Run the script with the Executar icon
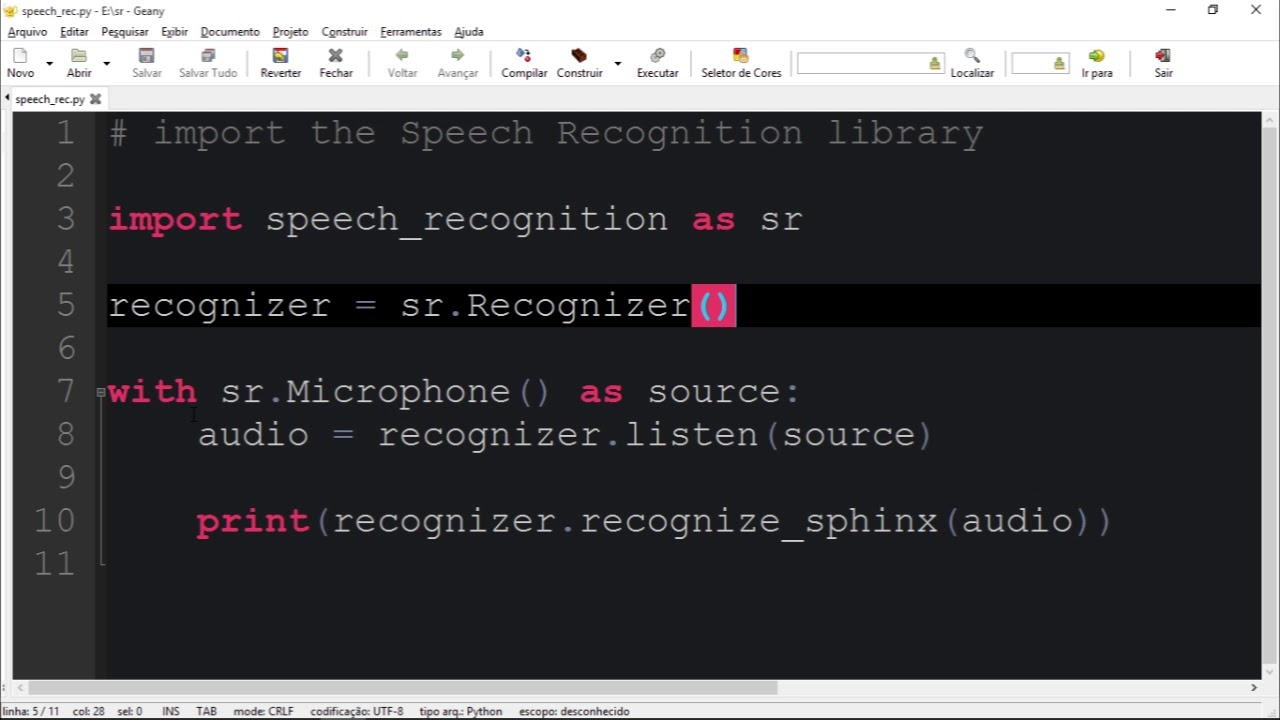The image size is (1280, 720). (657, 56)
